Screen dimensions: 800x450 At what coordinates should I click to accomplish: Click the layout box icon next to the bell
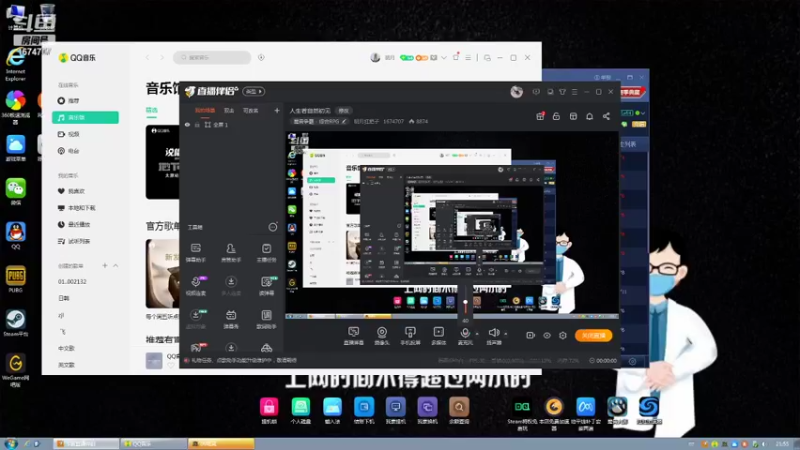click(573, 116)
